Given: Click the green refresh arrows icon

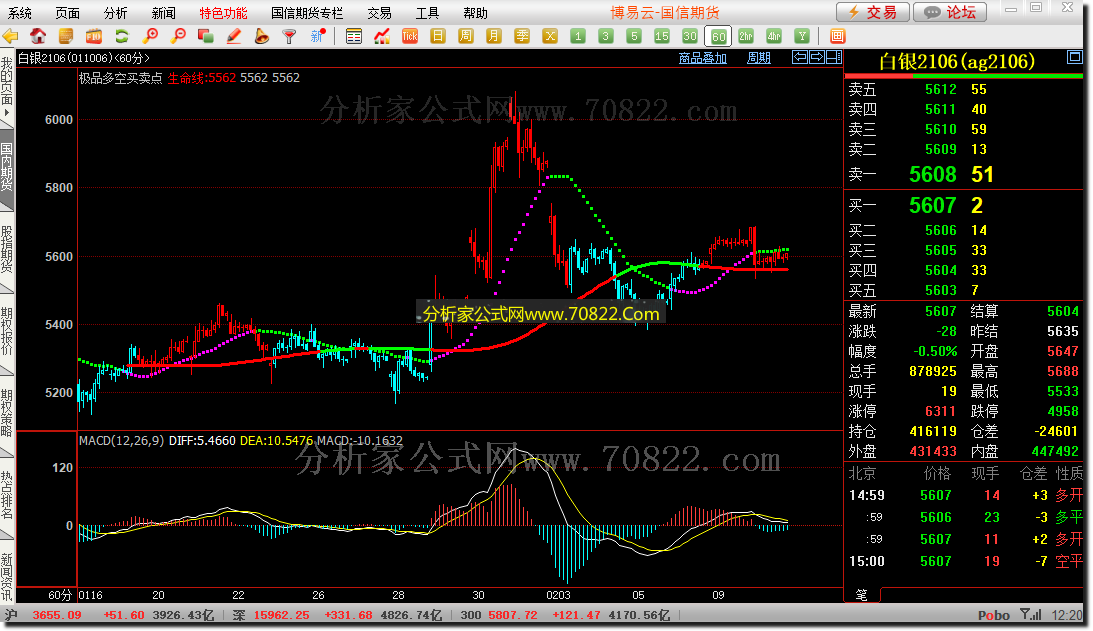Looking at the screenshot, I should point(122,36).
